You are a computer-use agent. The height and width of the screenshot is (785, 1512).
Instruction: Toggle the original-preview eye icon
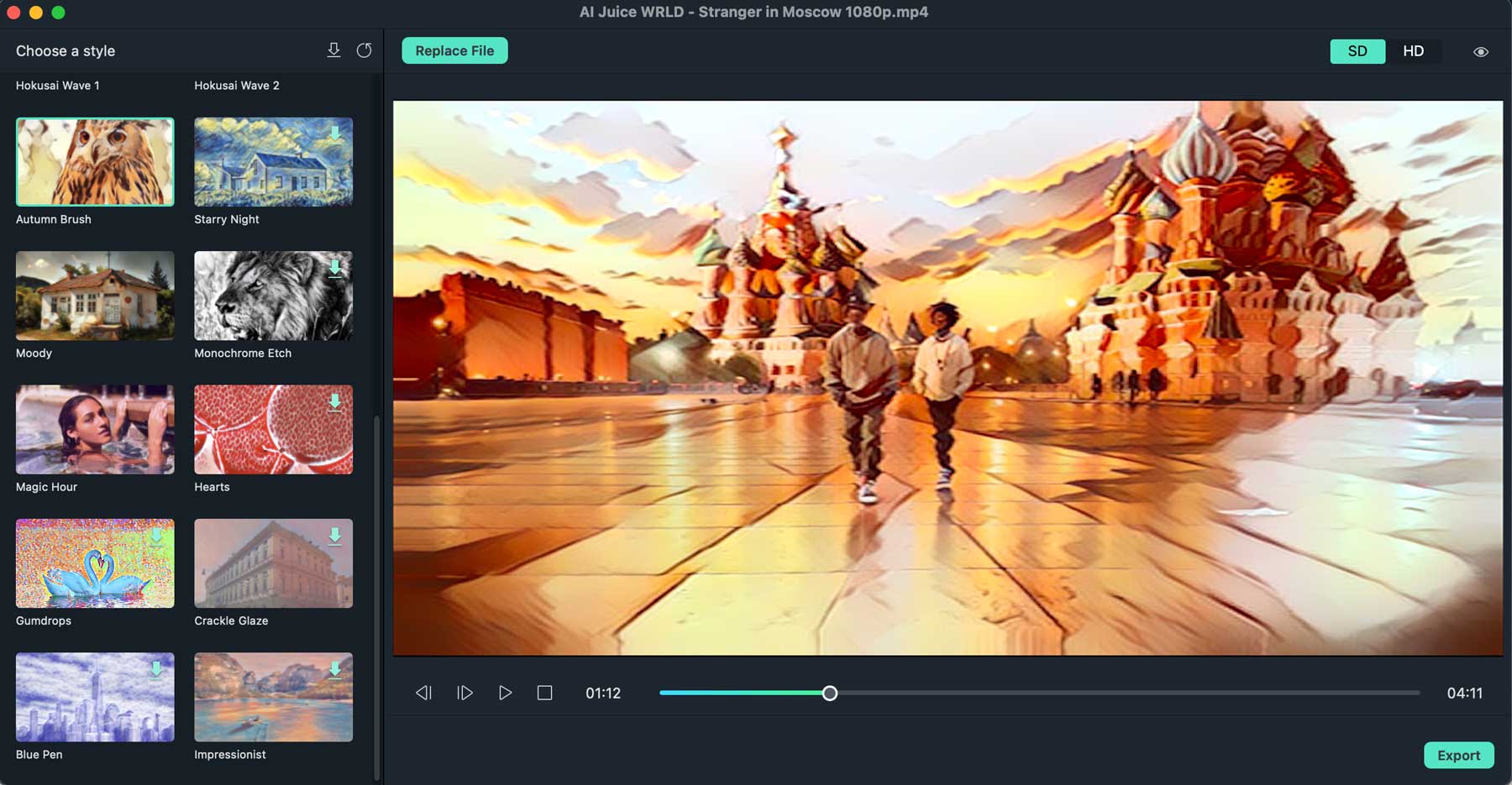[x=1481, y=51]
